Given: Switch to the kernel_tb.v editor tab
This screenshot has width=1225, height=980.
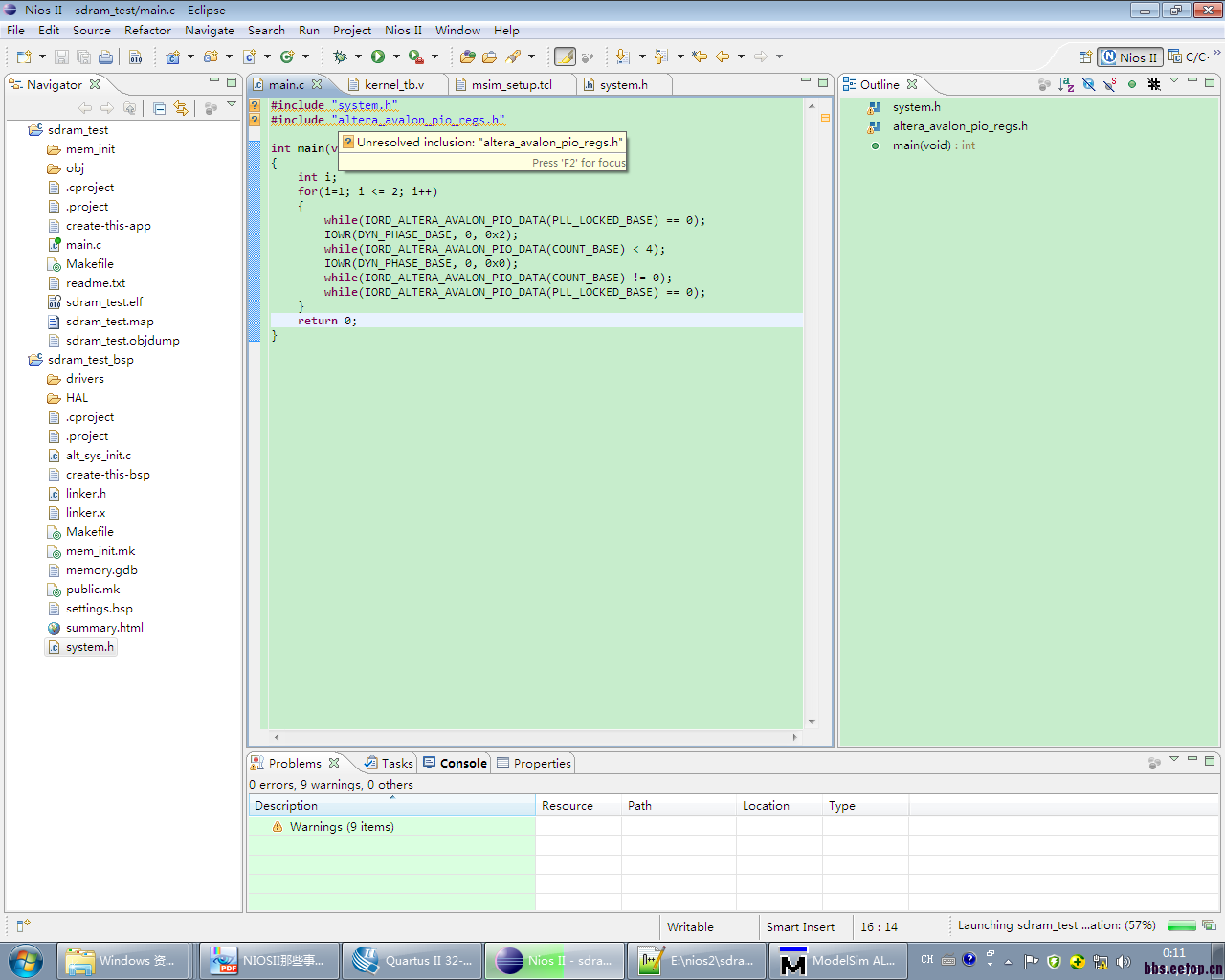Looking at the screenshot, I should pos(393,85).
